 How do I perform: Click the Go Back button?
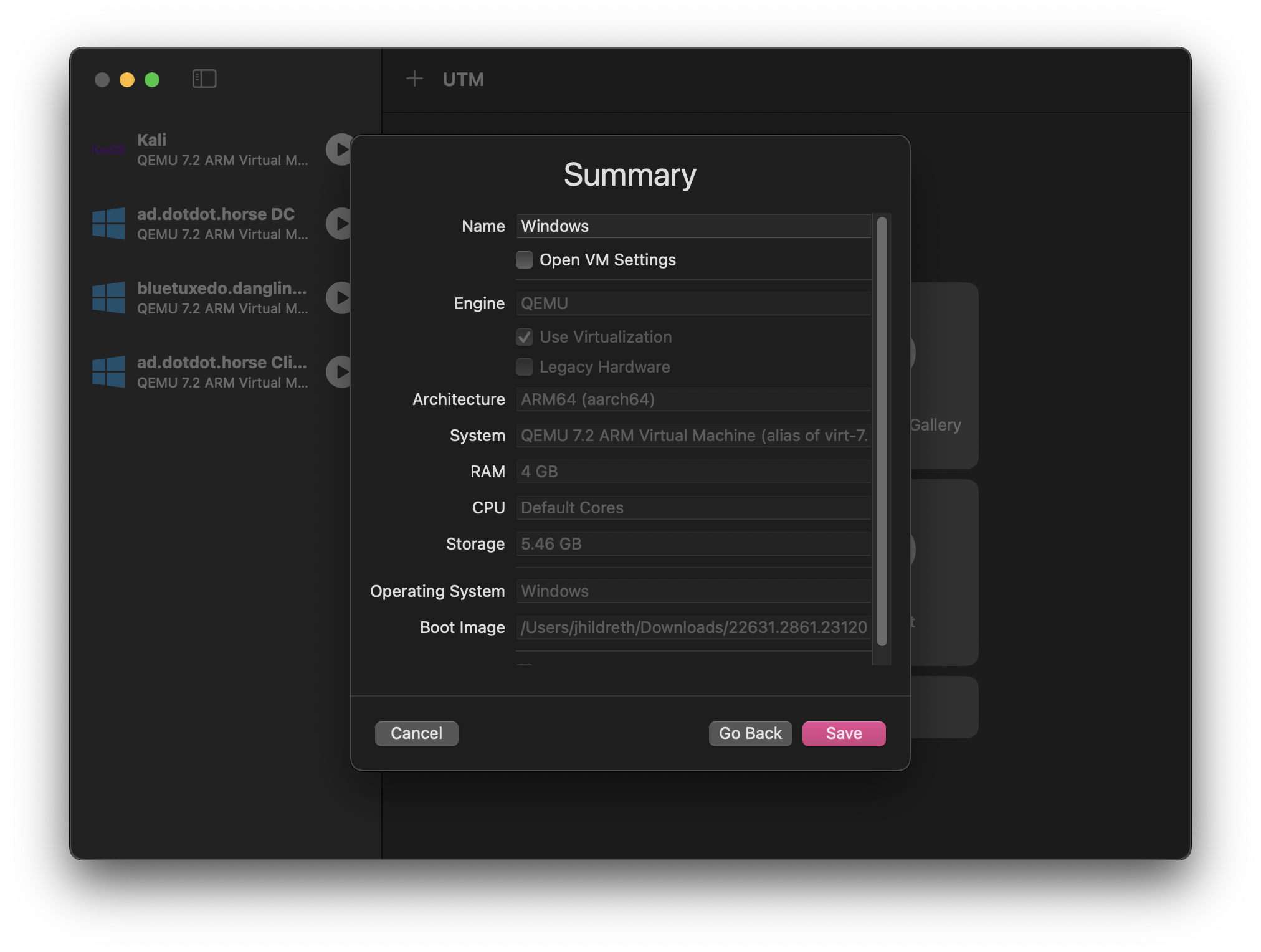click(750, 733)
